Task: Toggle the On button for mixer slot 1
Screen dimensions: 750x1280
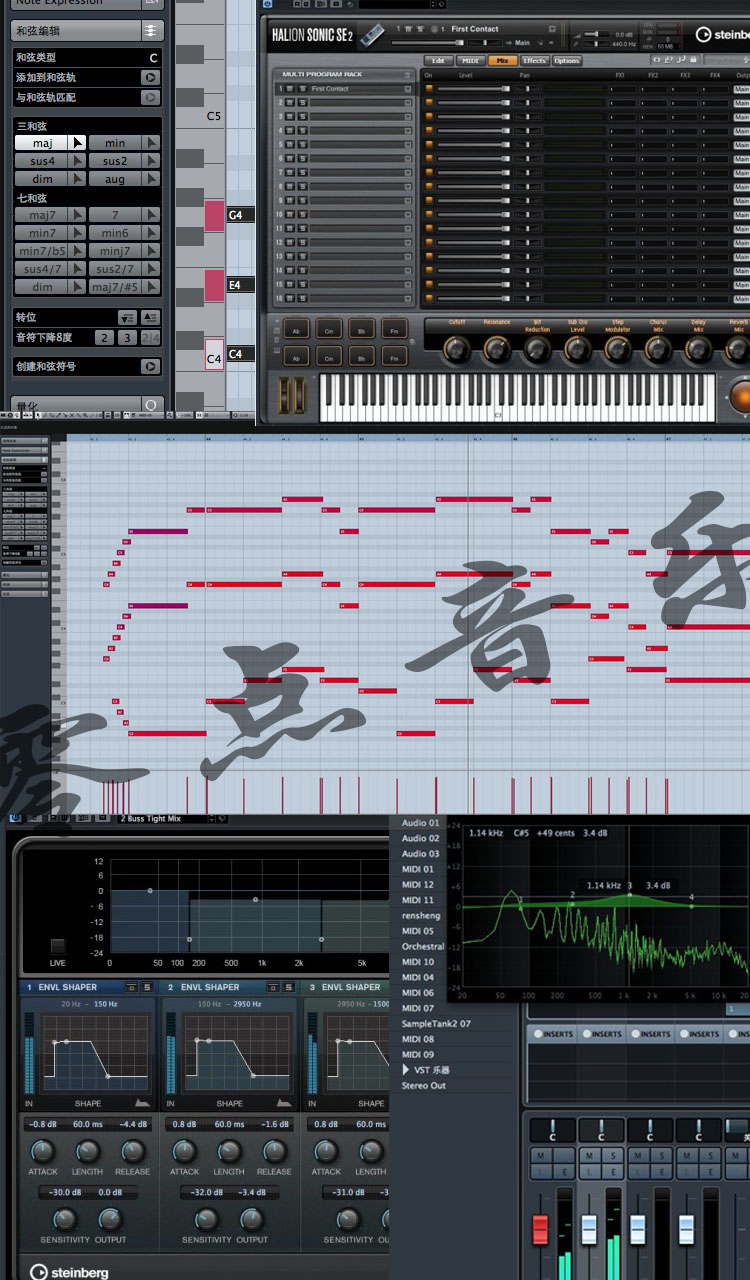Action: point(429,89)
